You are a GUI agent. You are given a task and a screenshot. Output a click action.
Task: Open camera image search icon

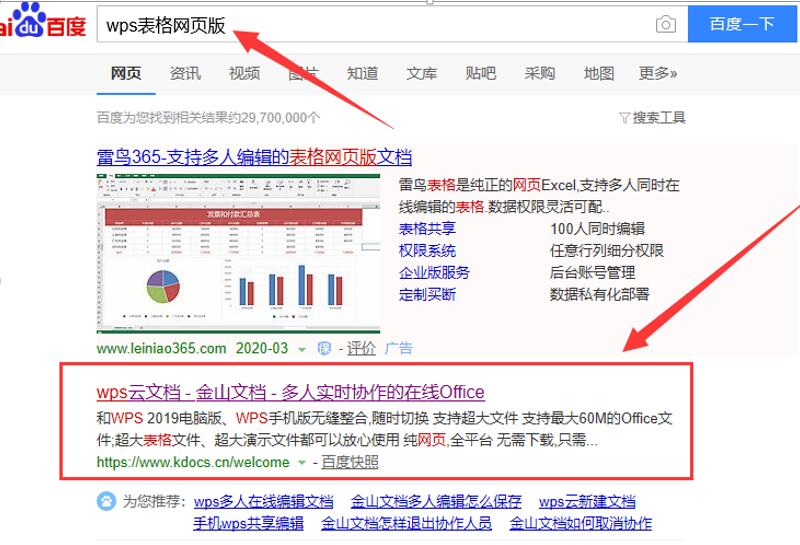coord(665,24)
